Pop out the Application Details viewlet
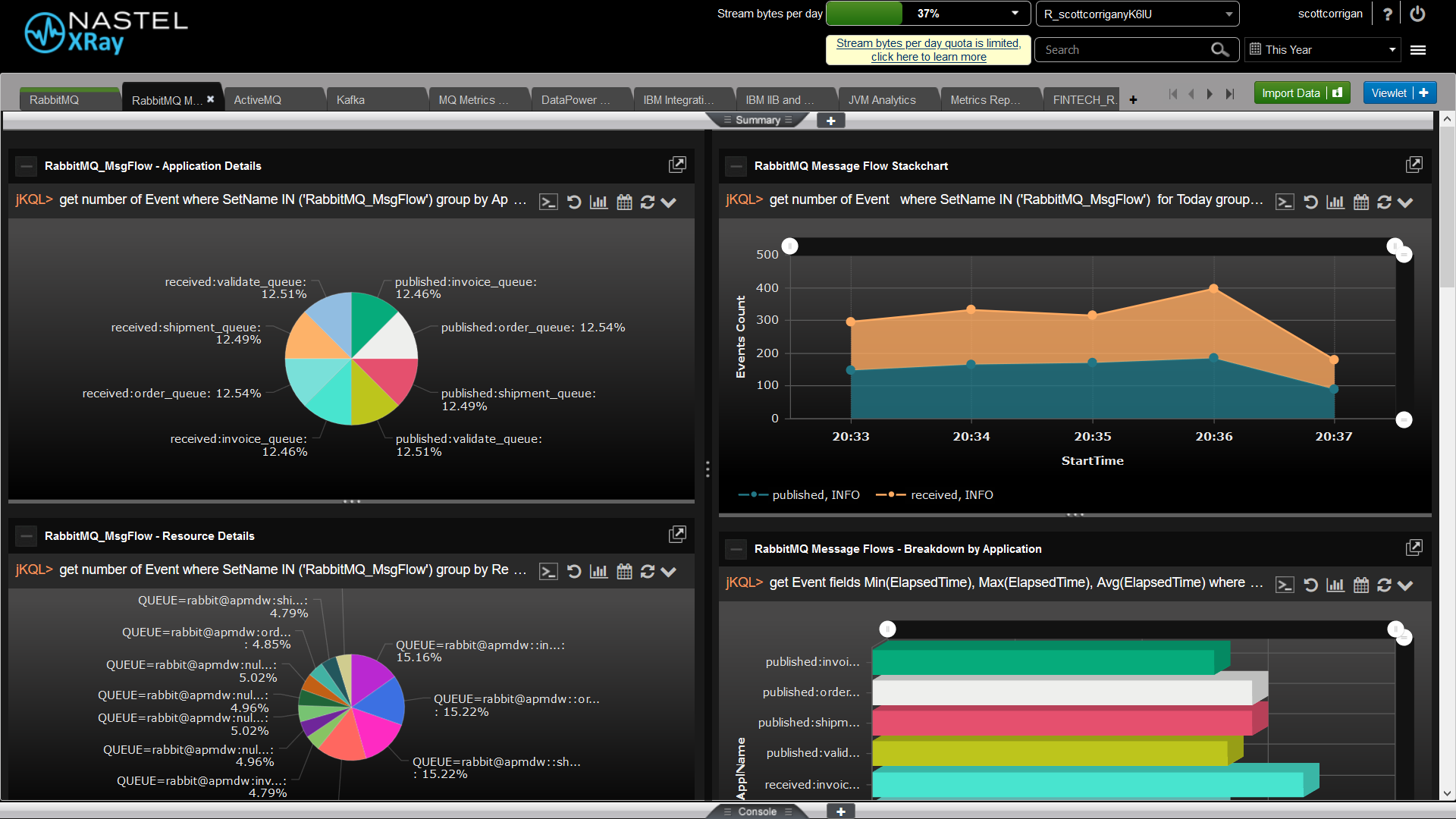Image resolution: width=1456 pixels, height=819 pixels. (677, 165)
